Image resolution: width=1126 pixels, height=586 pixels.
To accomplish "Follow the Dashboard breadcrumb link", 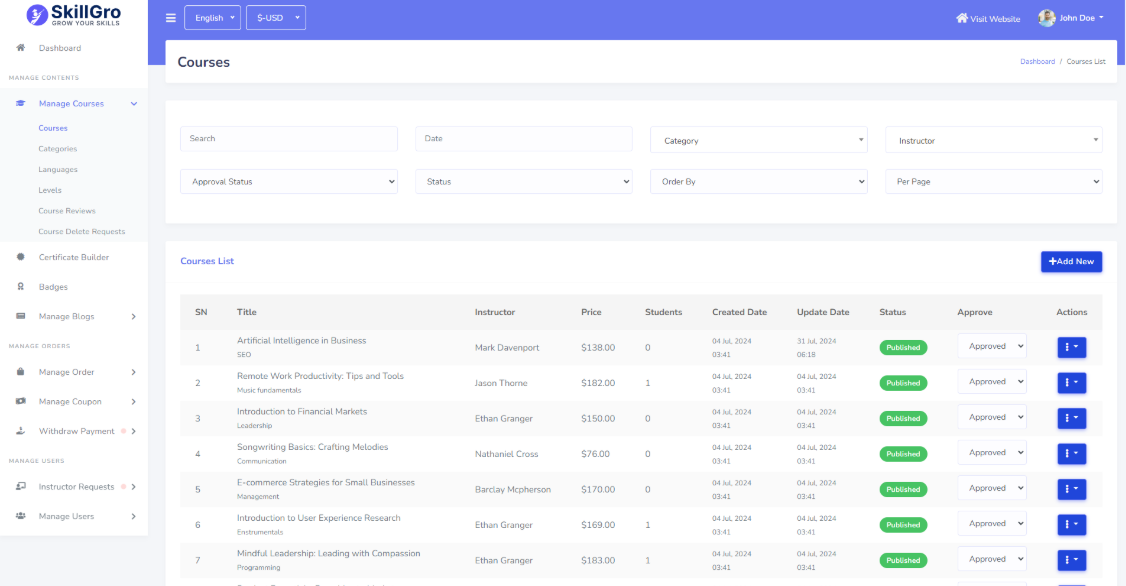I will (1037, 62).
